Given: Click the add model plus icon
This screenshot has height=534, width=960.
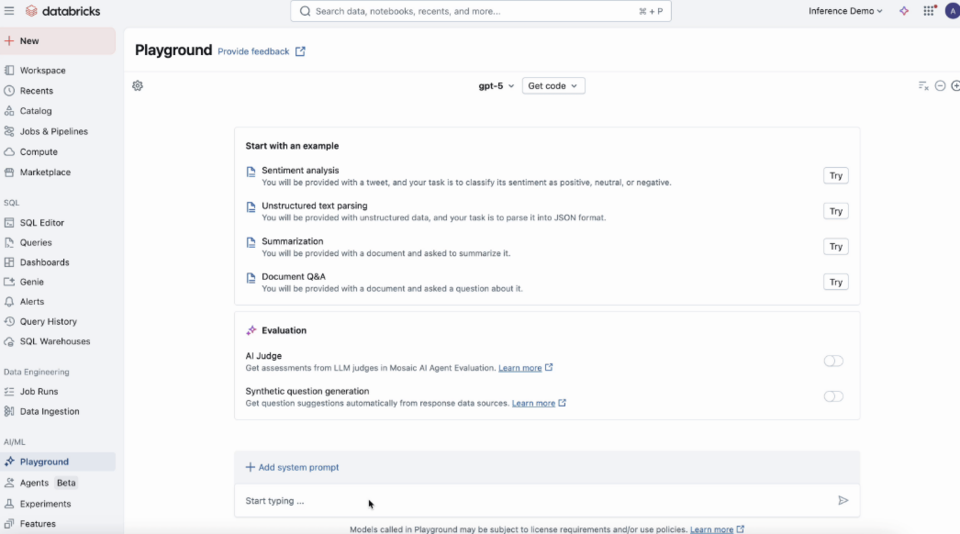Looking at the screenshot, I should pos(955,86).
